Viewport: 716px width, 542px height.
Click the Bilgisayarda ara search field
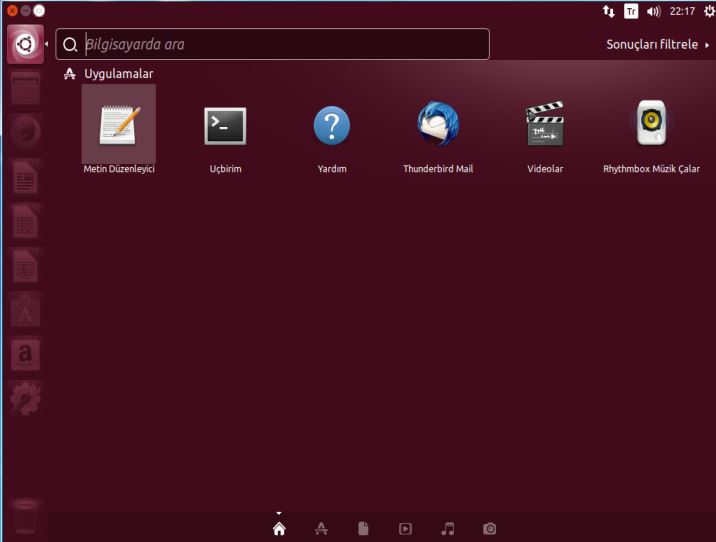point(273,44)
